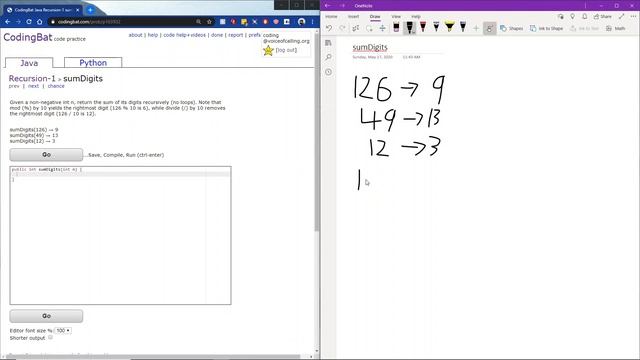
Task: Toggle Ink to Shape in OneNote
Action: pyautogui.click(x=547, y=28)
